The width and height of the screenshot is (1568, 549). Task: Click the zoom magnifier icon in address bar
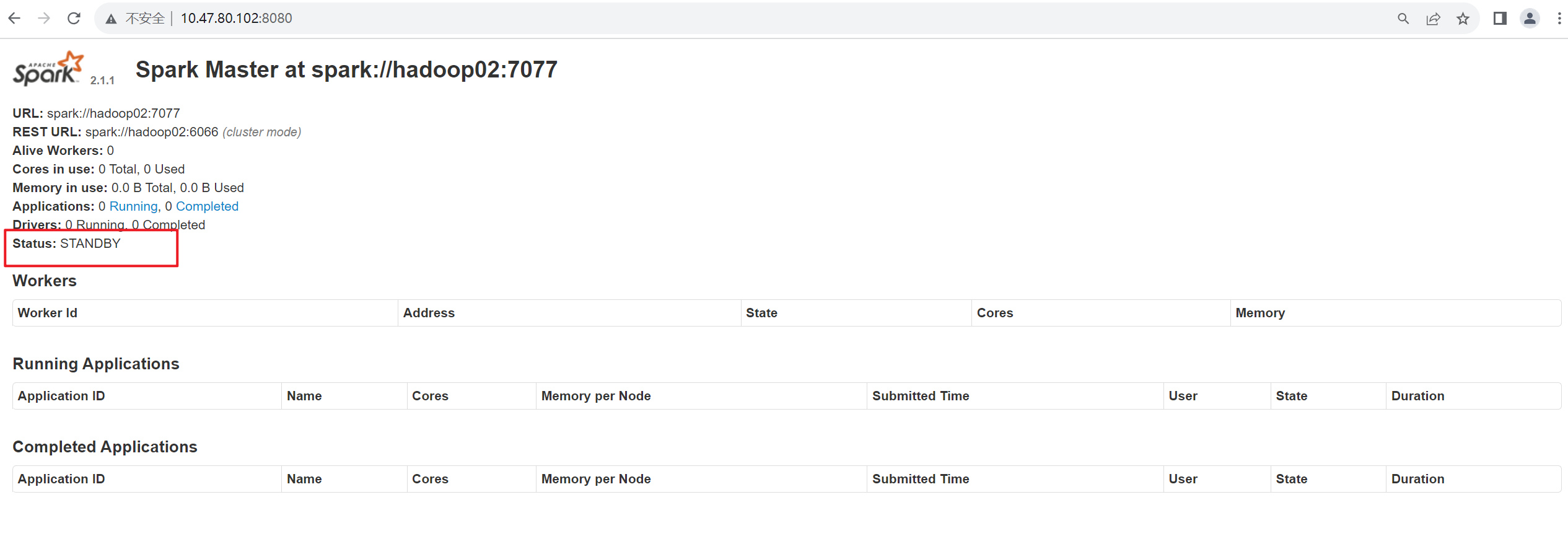pos(1403,19)
